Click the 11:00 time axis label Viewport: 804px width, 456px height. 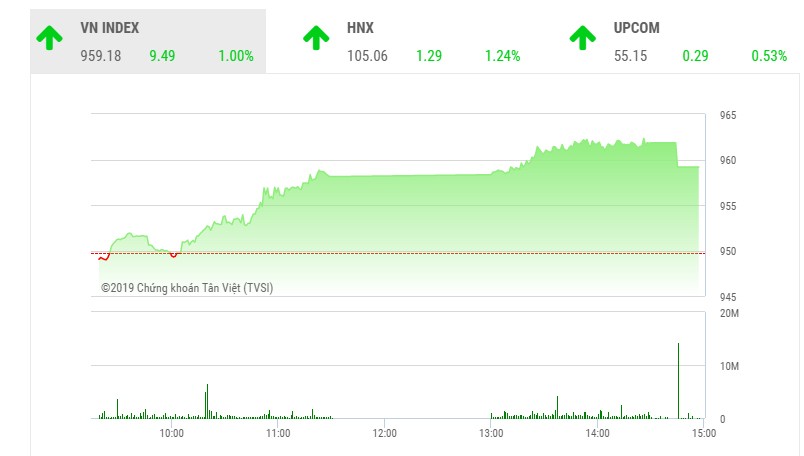pyautogui.click(x=278, y=433)
